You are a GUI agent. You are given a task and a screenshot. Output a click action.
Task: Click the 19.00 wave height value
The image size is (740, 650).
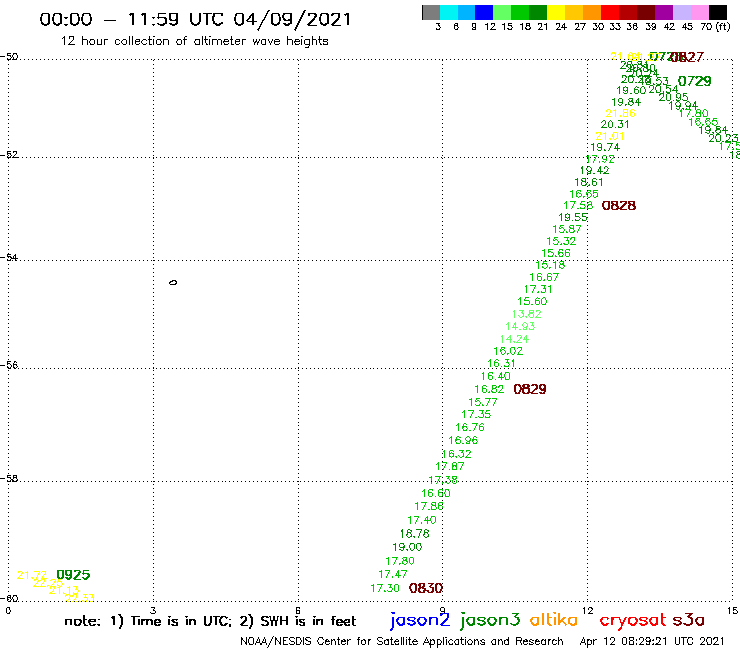click(x=407, y=547)
